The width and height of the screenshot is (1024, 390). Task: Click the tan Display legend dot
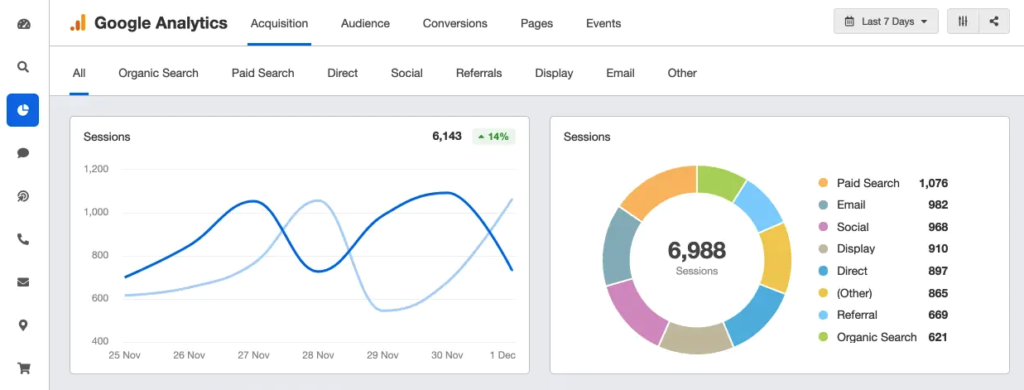click(x=823, y=249)
